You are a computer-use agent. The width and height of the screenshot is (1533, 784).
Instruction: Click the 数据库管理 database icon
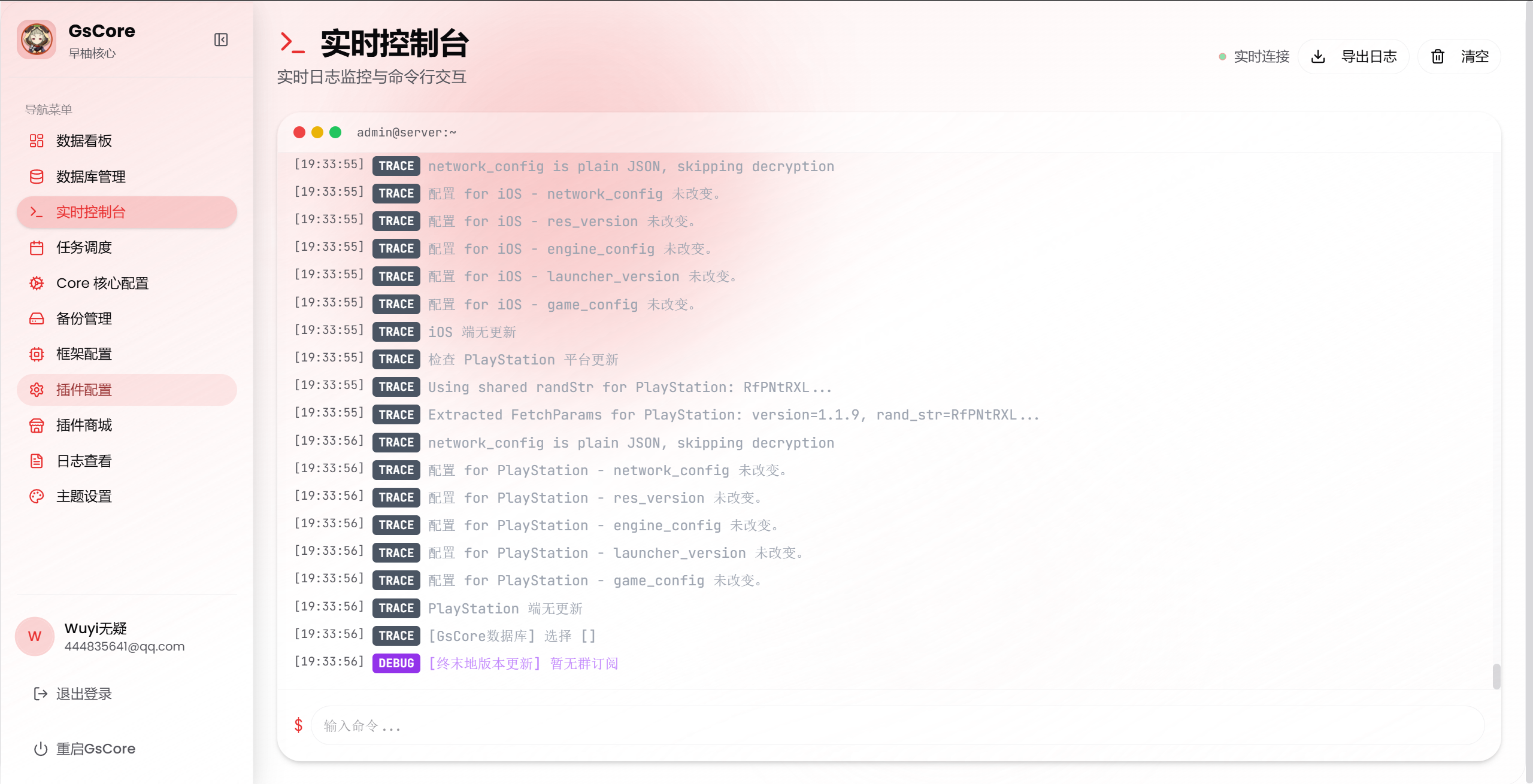pyautogui.click(x=36, y=177)
